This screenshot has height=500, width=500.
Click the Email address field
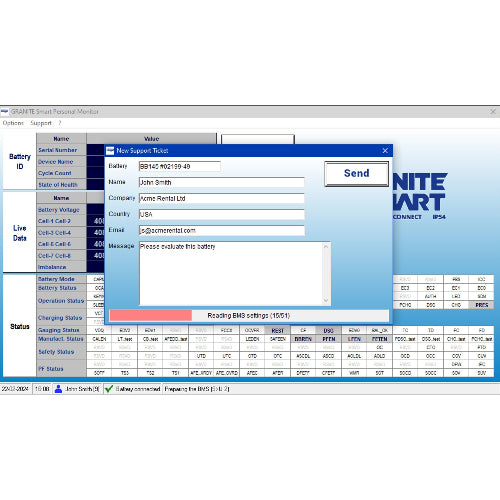coord(222,230)
